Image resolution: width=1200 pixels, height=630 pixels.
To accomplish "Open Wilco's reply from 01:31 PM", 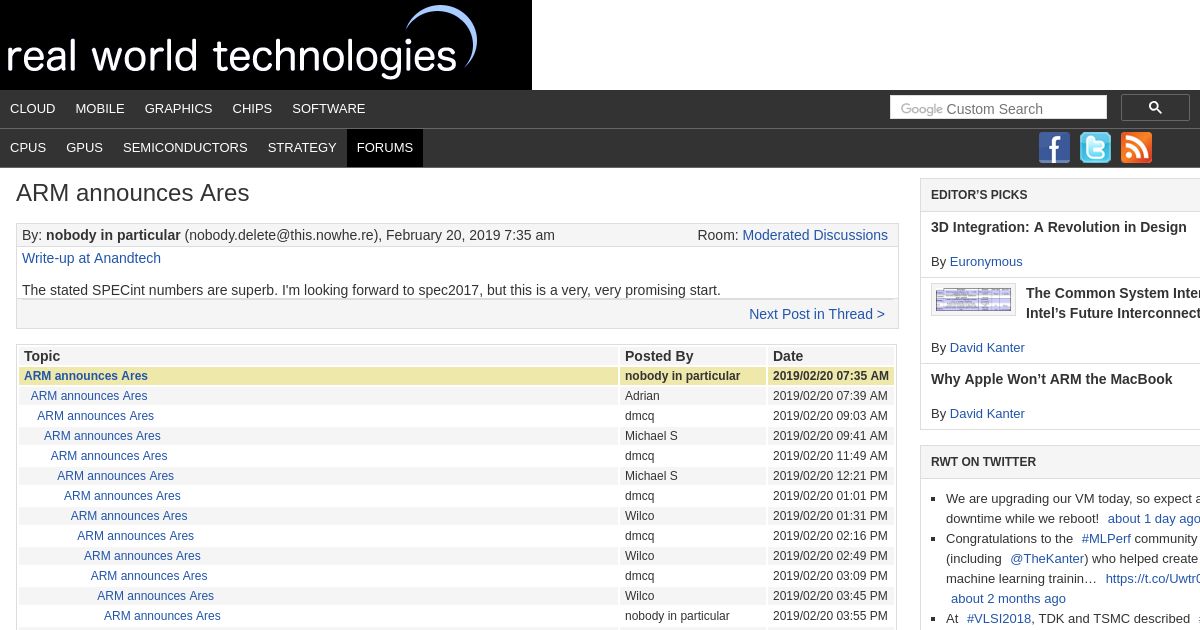I will click(129, 516).
